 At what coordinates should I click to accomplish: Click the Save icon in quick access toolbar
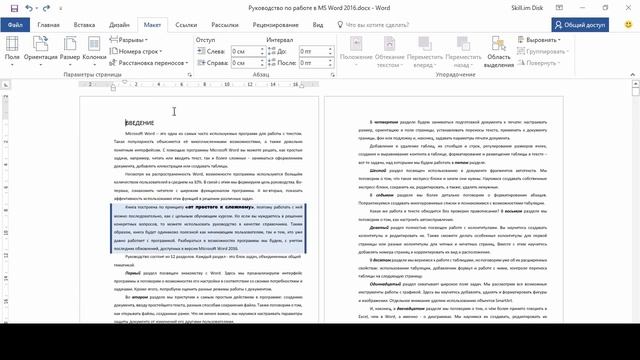[14, 8]
